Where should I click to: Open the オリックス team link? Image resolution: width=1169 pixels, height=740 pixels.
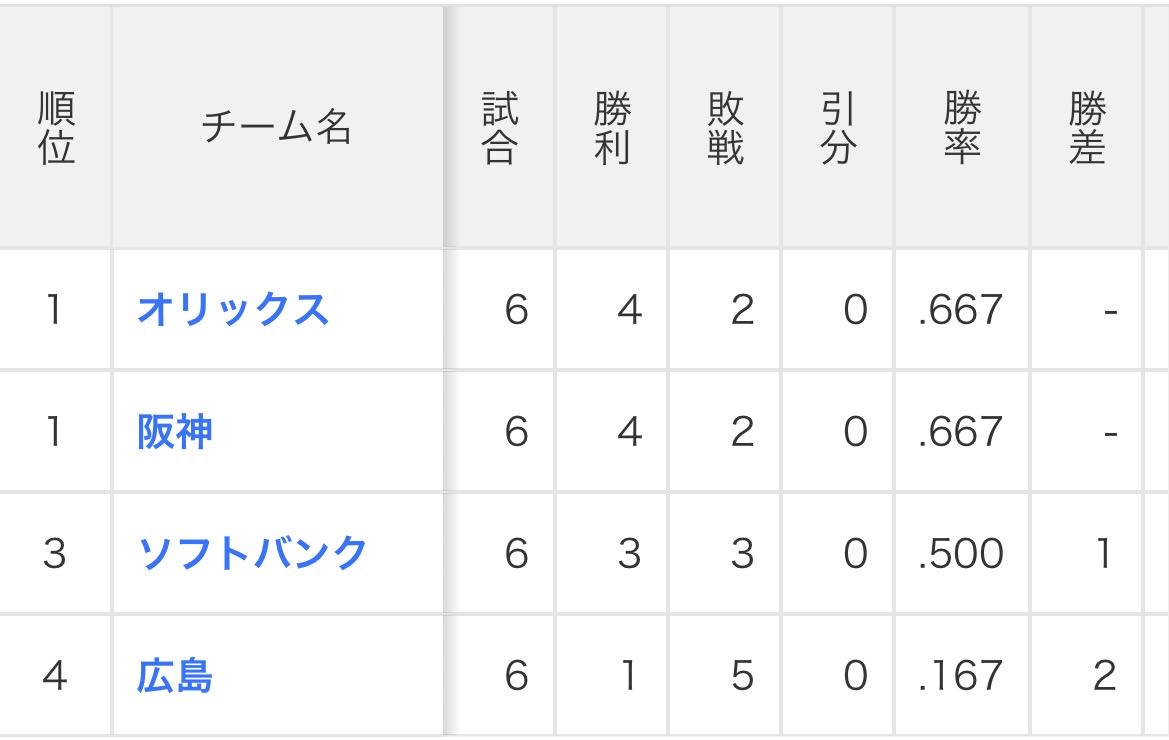[232, 310]
